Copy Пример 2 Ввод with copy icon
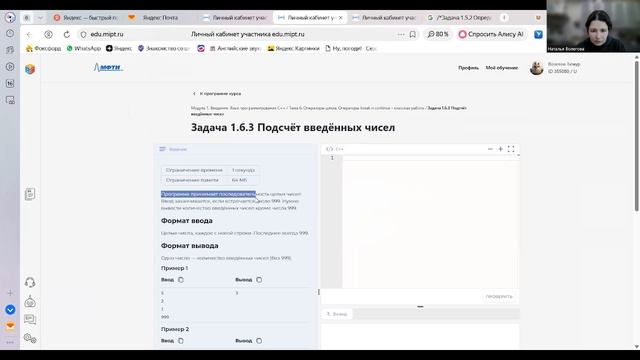 tap(181, 341)
